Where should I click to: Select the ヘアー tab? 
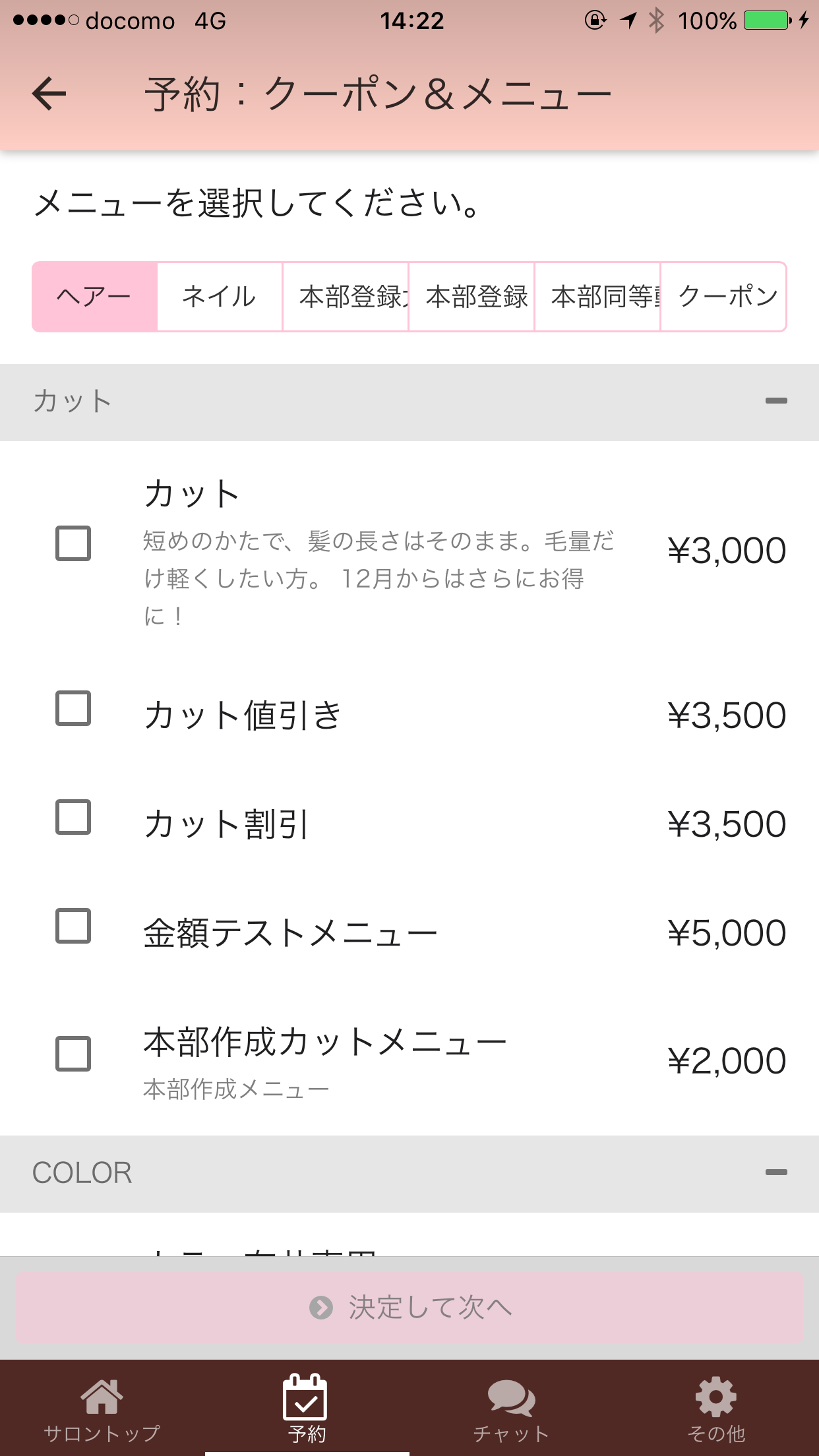click(x=94, y=297)
